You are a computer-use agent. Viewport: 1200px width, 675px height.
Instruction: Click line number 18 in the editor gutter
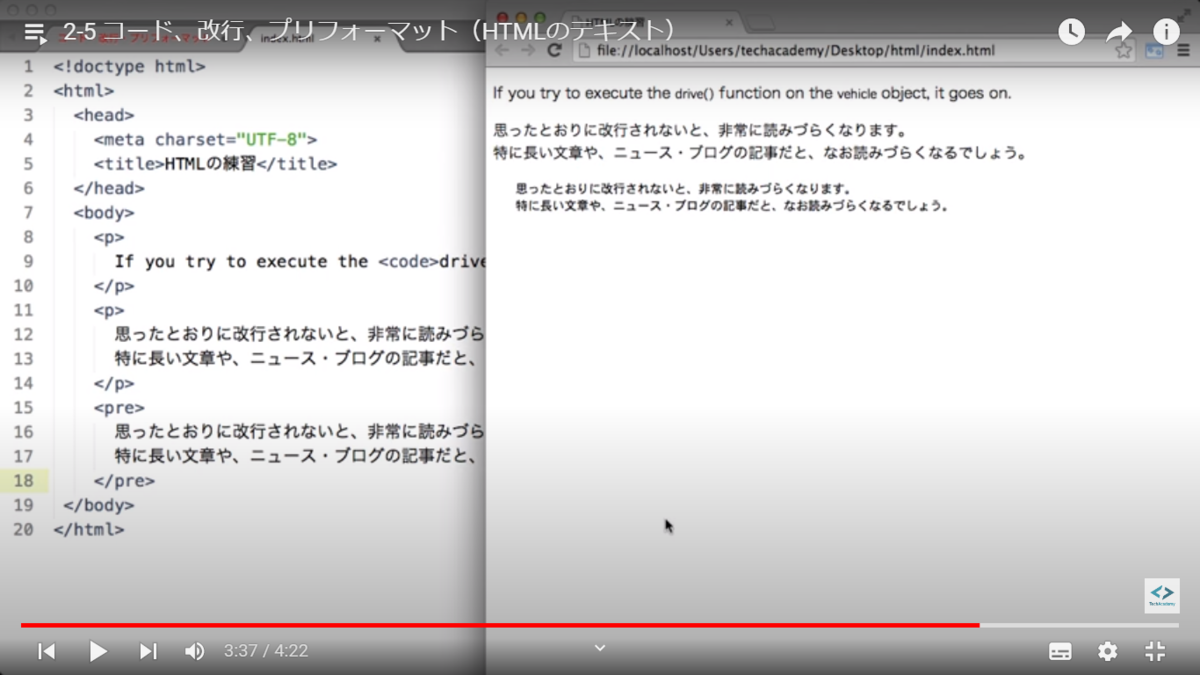click(x=23, y=481)
